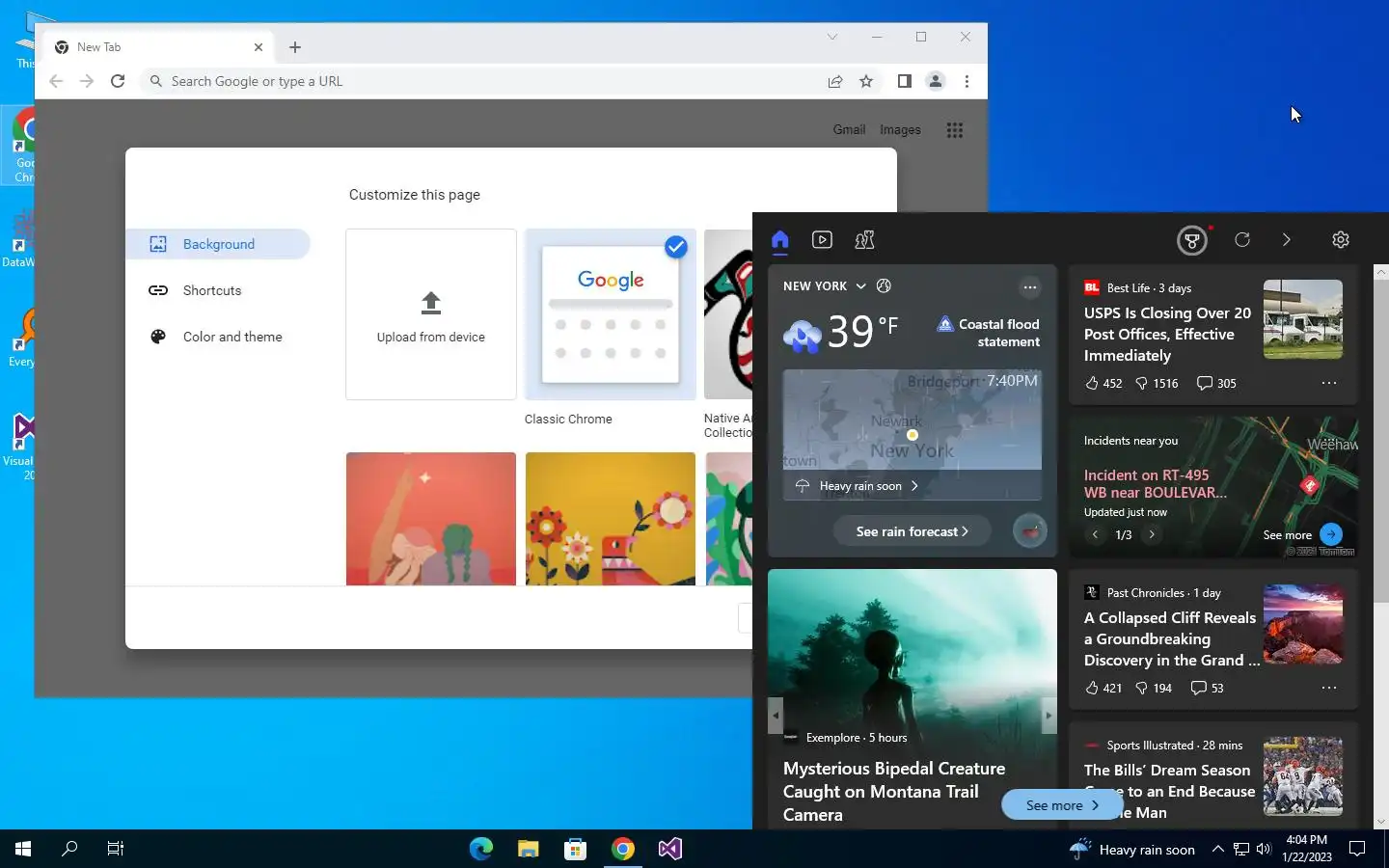Show hidden system tray icons
Viewport: 1389px width, 868px height.
1217,850
